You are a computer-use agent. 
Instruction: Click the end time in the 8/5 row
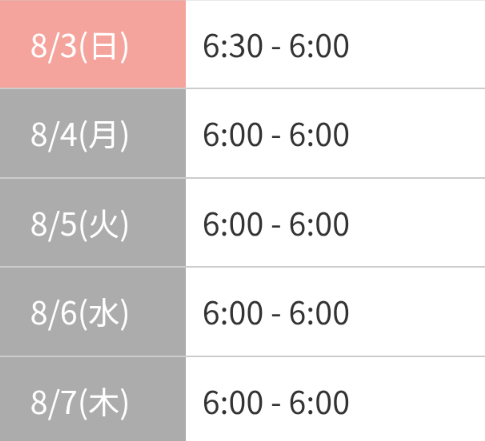(319, 224)
